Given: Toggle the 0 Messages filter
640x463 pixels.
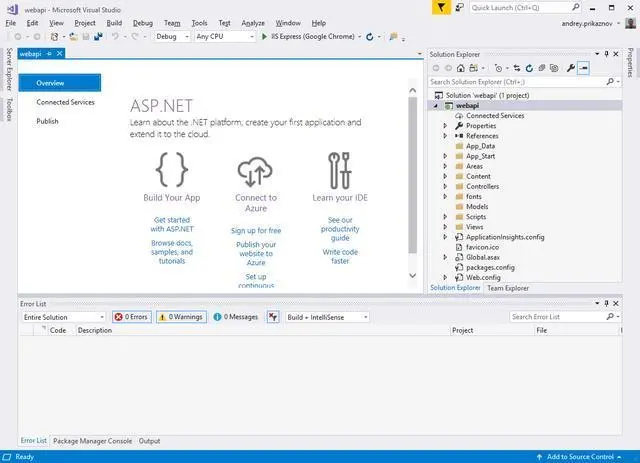Looking at the screenshot, I should click(x=236, y=317).
